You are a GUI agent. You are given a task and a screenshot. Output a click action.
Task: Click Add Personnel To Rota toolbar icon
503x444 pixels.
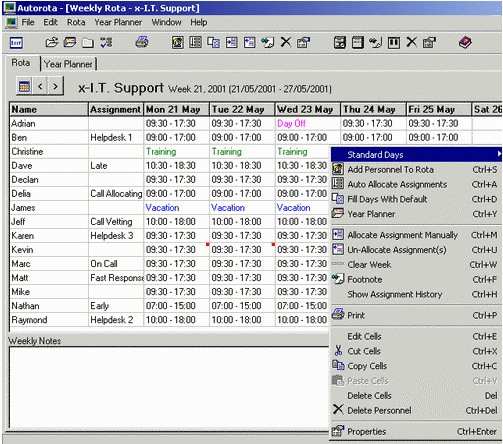coord(178,42)
